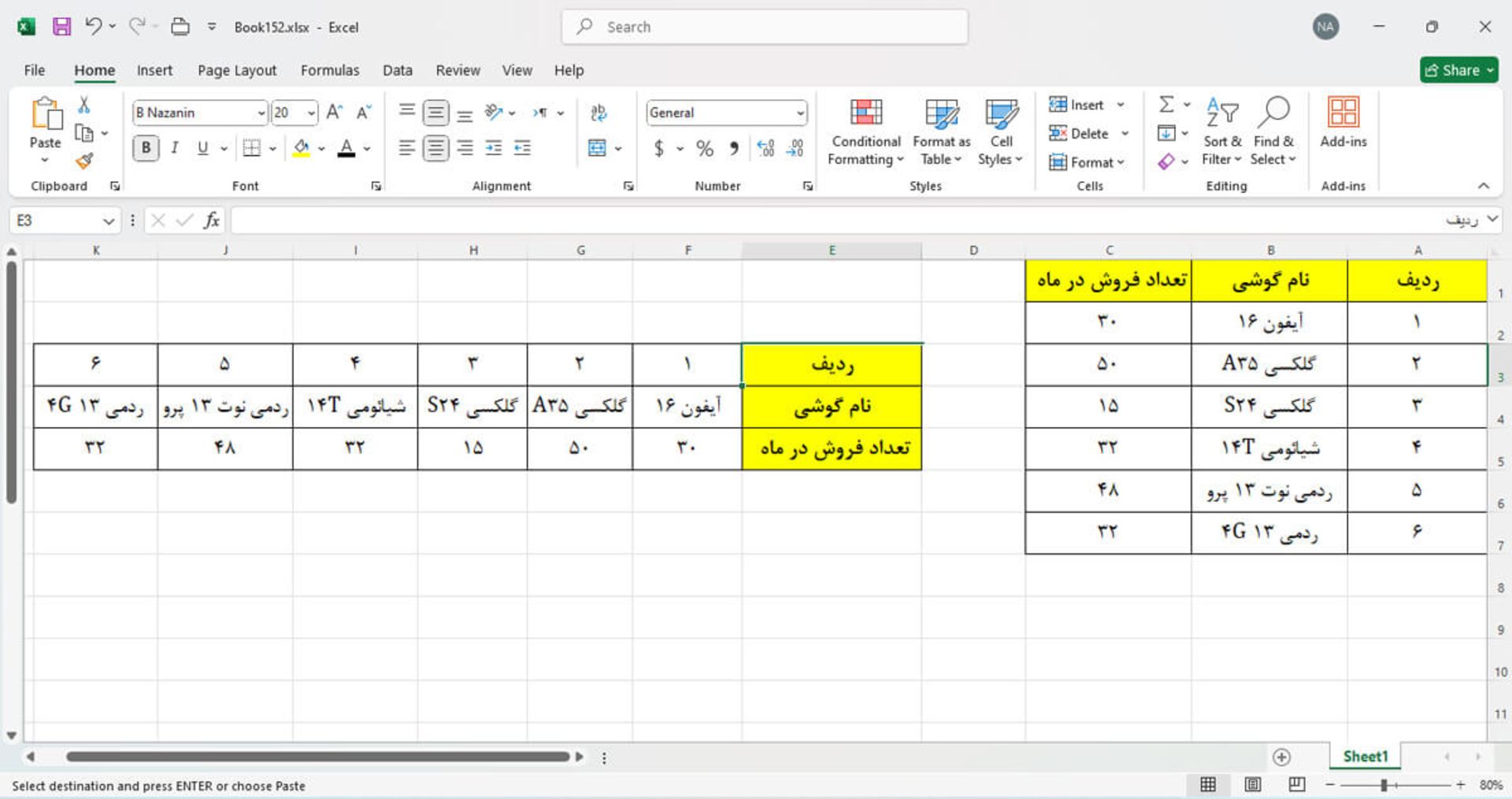
Task: Open General number format dropdown
Action: pos(800,113)
